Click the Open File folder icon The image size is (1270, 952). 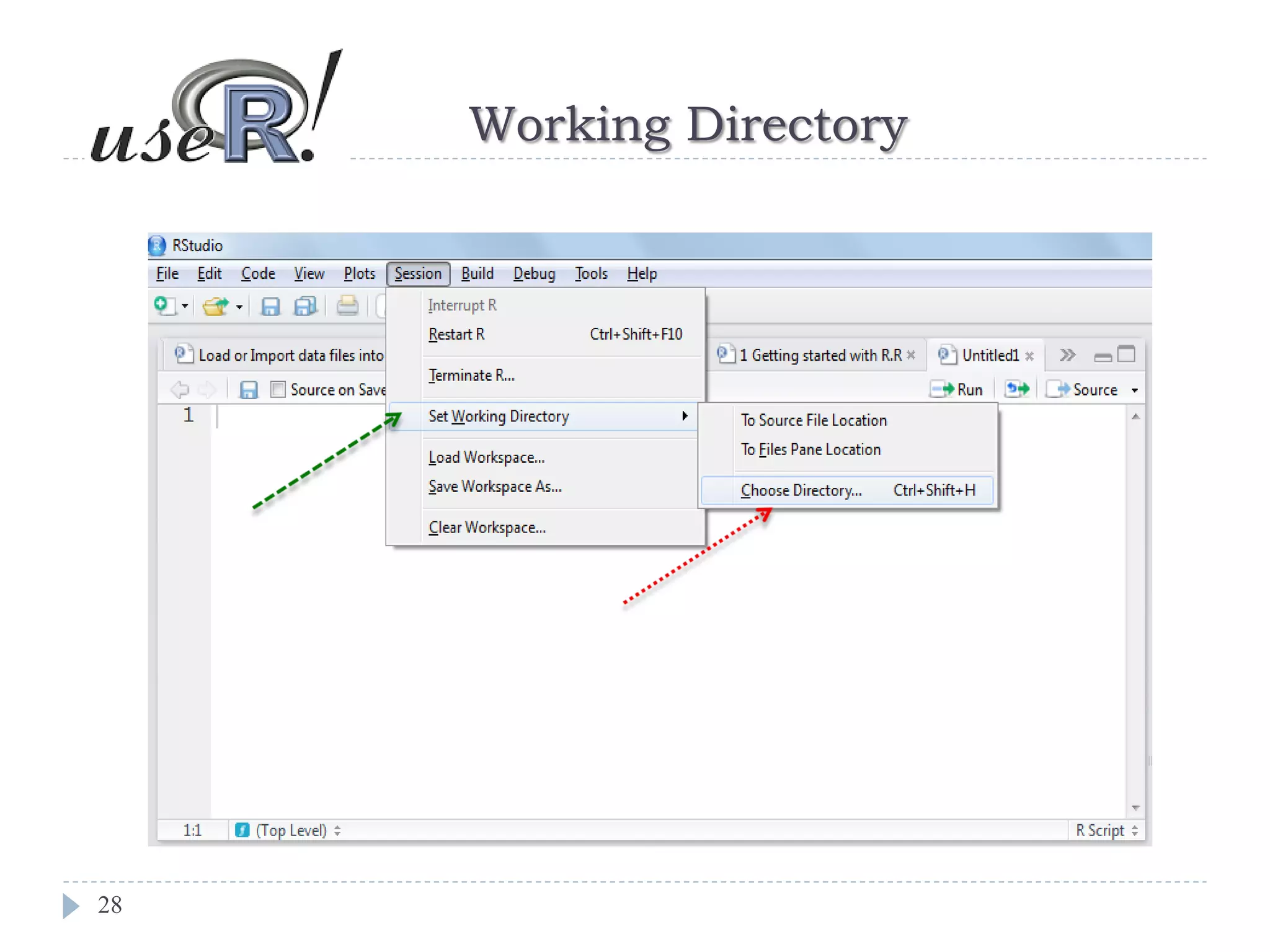215,306
